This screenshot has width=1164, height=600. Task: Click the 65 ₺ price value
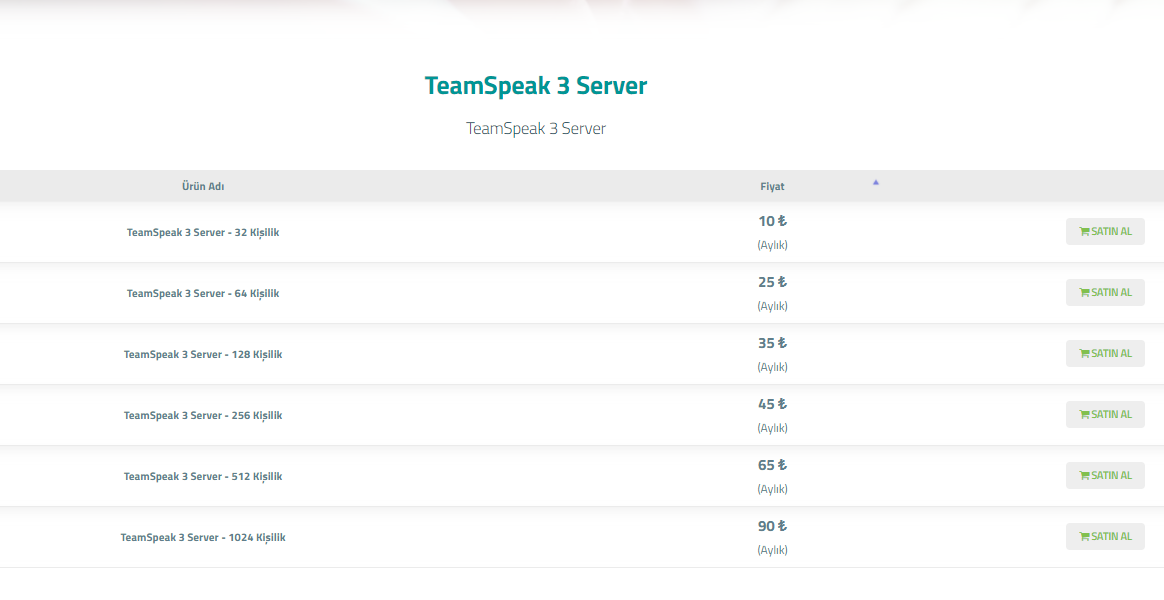point(772,465)
